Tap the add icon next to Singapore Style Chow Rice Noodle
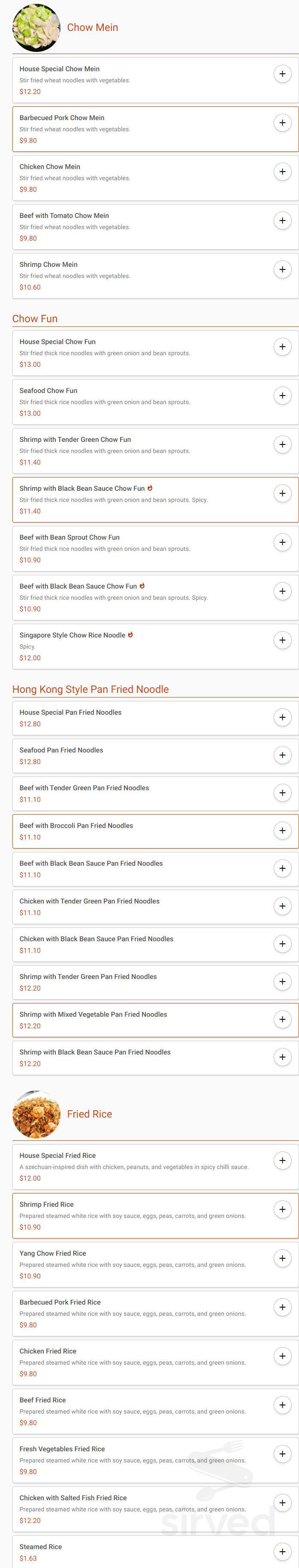The height and width of the screenshot is (1568, 299). (283, 640)
